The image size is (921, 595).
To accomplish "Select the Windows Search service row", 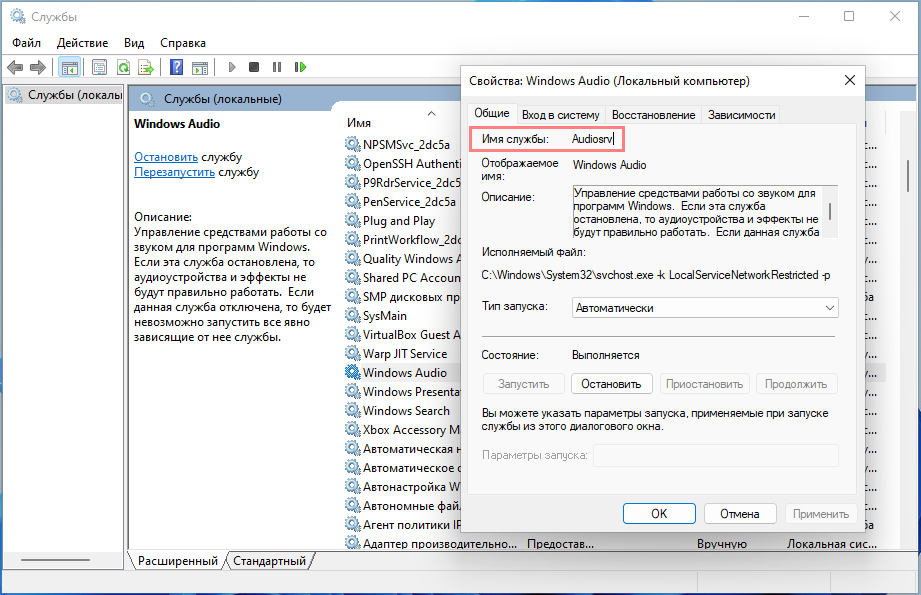I will [x=402, y=411].
